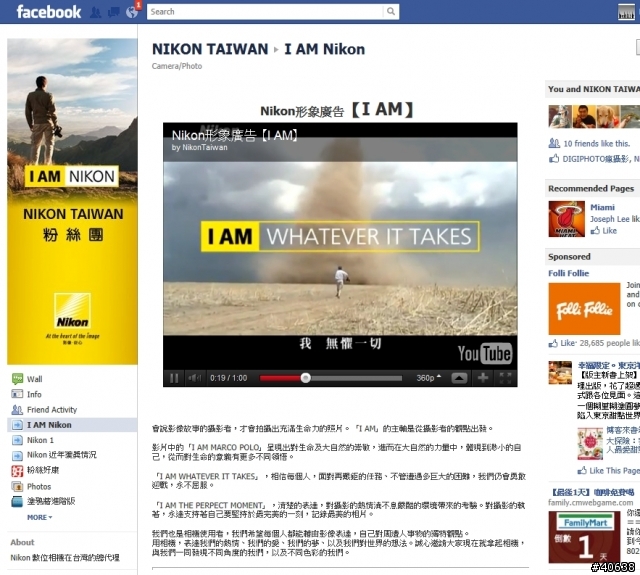The image size is (640, 575).
Task: Open the 粉絲好康 sidebar item
Action: point(43,470)
